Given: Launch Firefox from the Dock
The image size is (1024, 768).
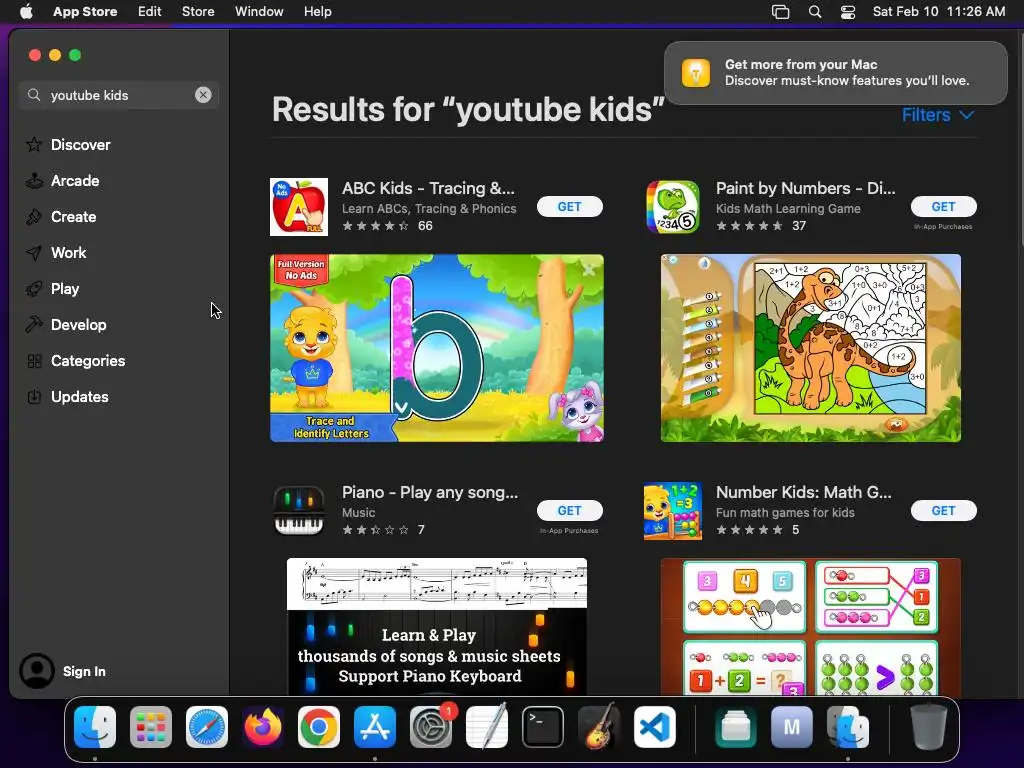Looking at the screenshot, I should (x=263, y=727).
